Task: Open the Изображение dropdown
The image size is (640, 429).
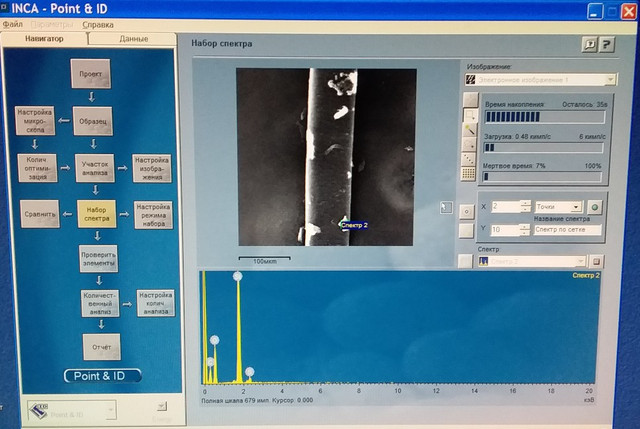Action: [x=610, y=80]
